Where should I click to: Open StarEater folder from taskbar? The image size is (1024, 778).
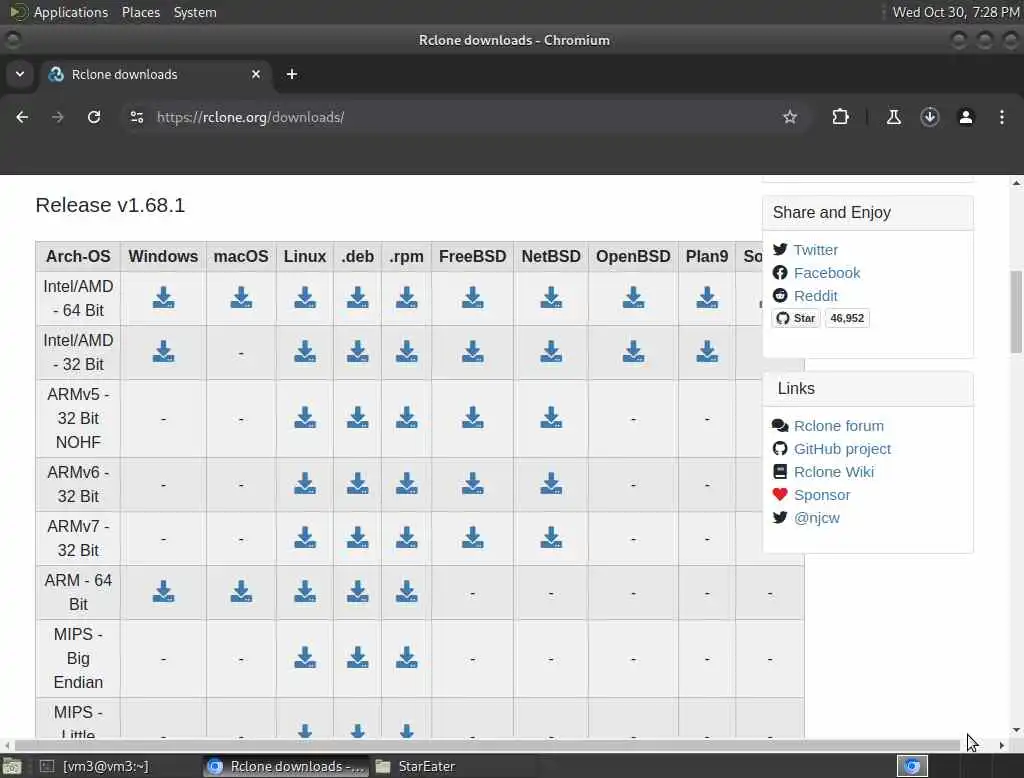coord(418,766)
